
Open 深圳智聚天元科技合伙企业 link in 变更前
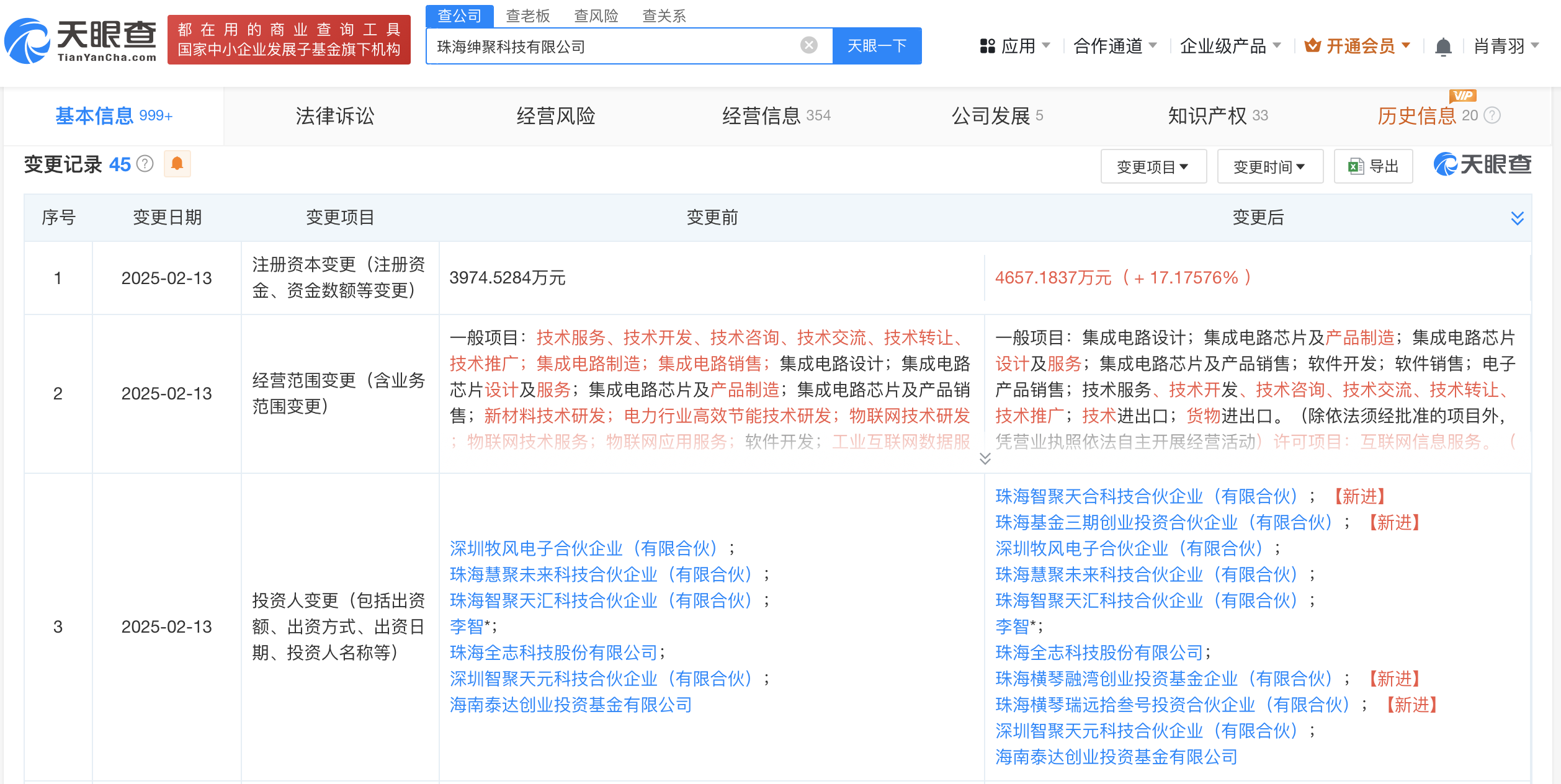601,679
